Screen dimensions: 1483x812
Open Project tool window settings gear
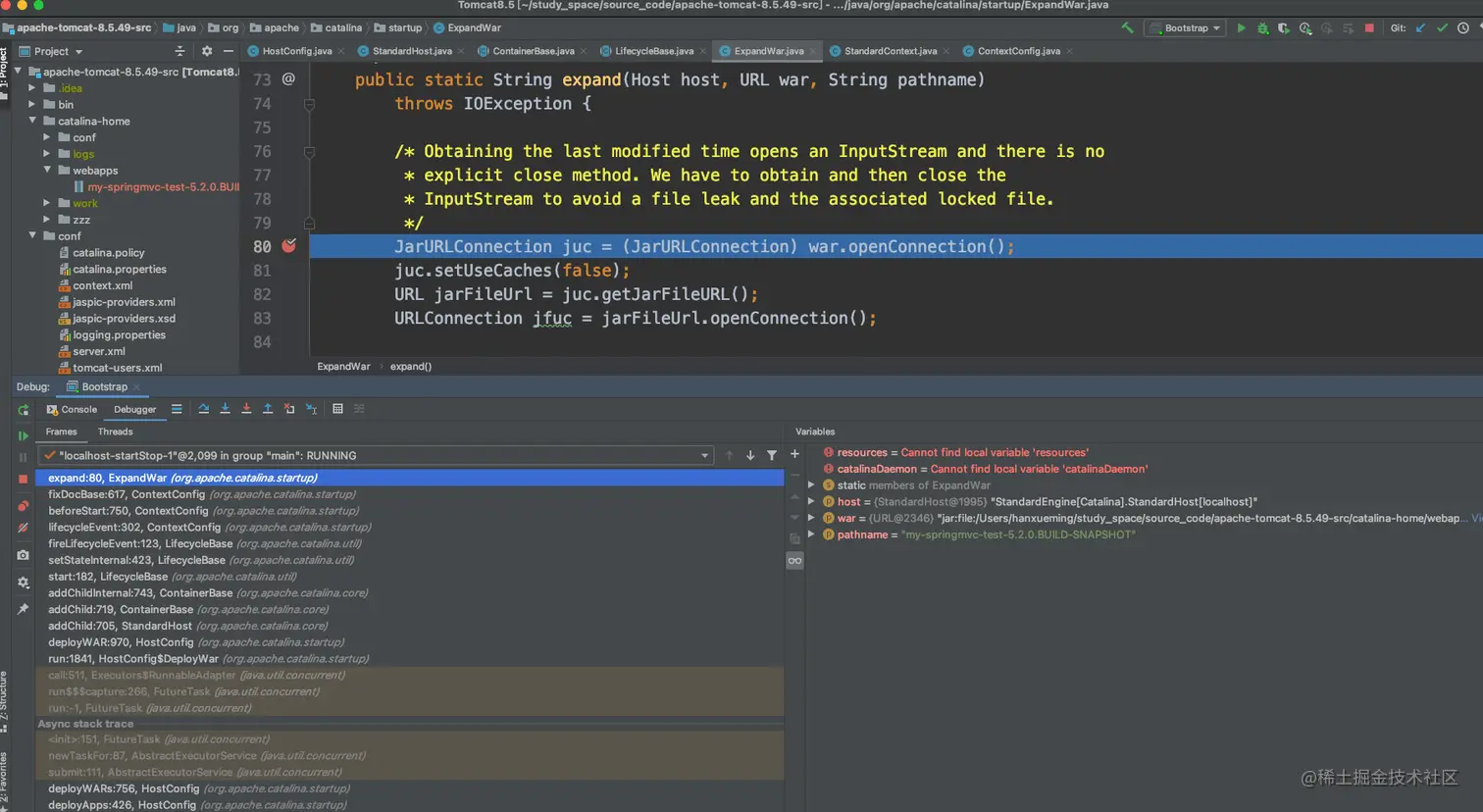[x=206, y=51]
